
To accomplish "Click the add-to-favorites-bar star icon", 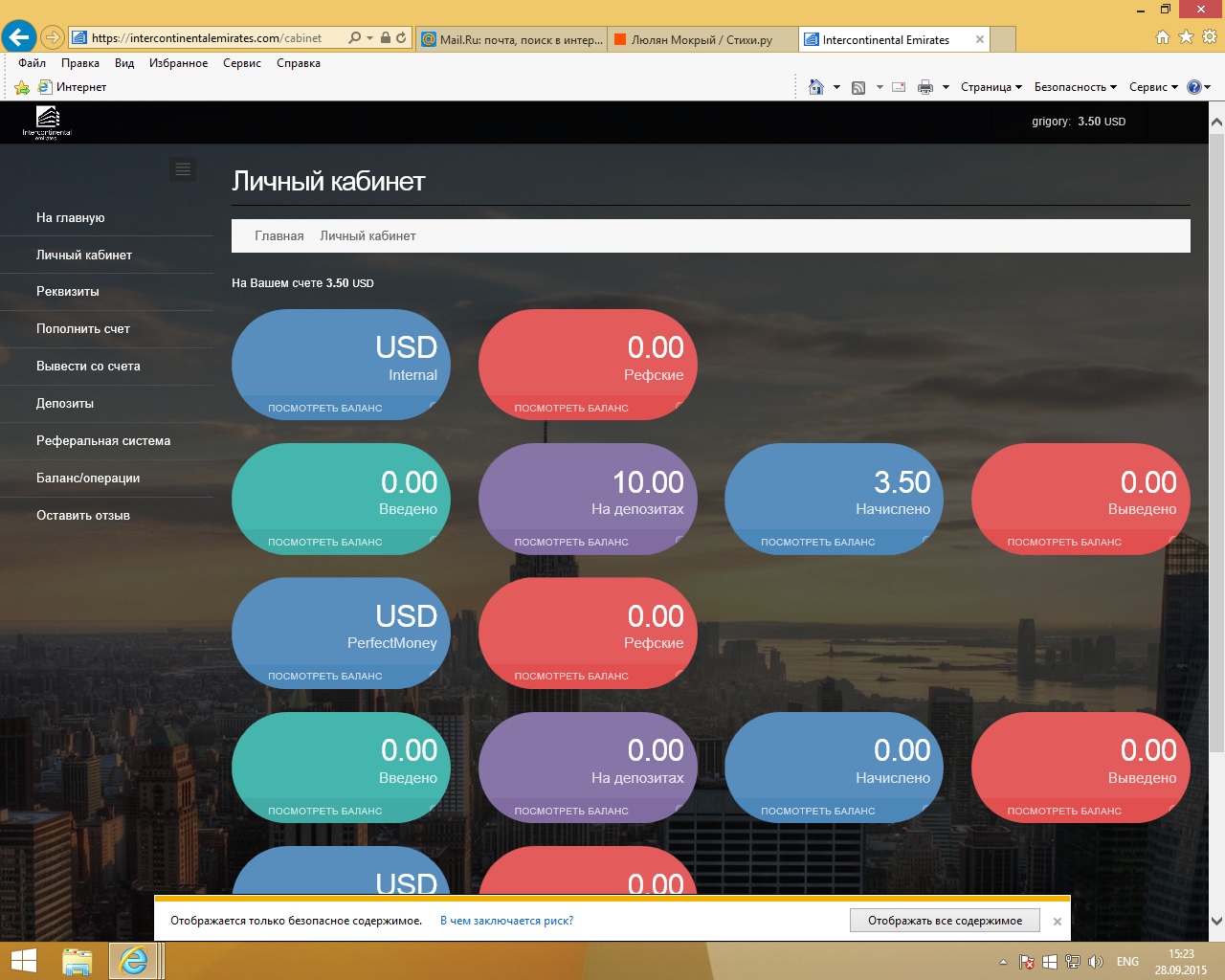I will pyautogui.click(x=22, y=87).
